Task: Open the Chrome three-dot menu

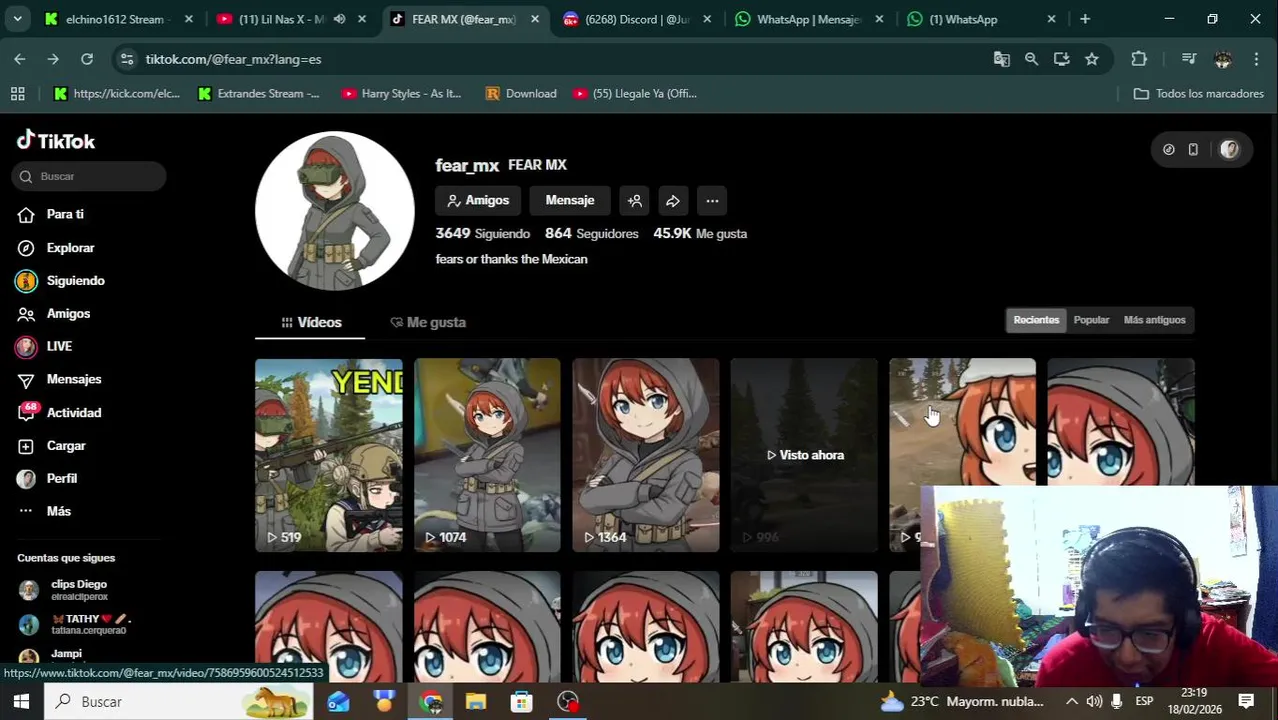Action: tap(1256, 59)
